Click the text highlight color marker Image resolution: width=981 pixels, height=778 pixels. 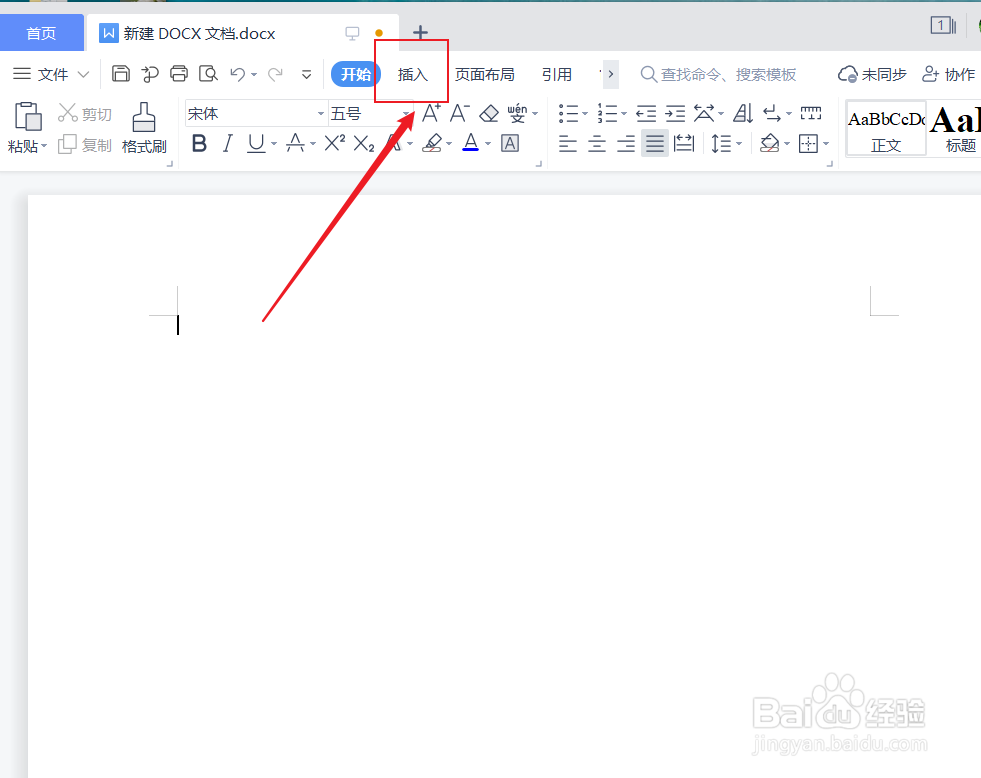pyautogui.click(x=432, y=144)
